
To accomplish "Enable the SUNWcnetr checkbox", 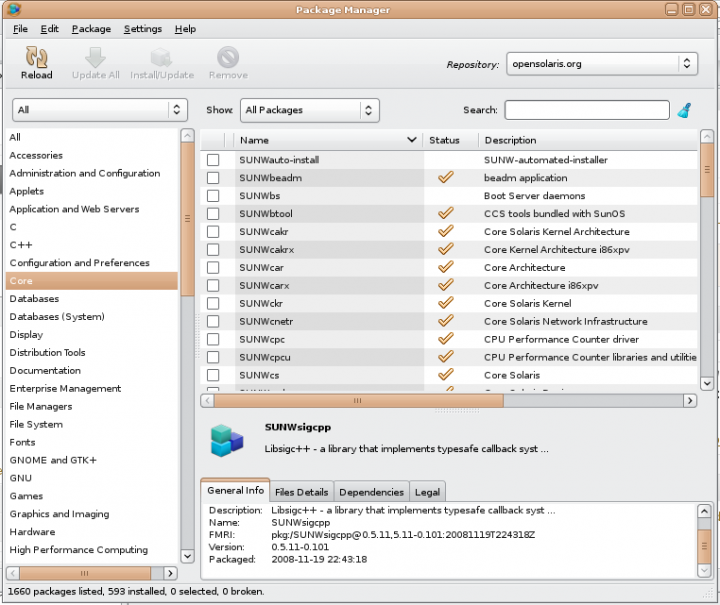I will coord(213,321).
